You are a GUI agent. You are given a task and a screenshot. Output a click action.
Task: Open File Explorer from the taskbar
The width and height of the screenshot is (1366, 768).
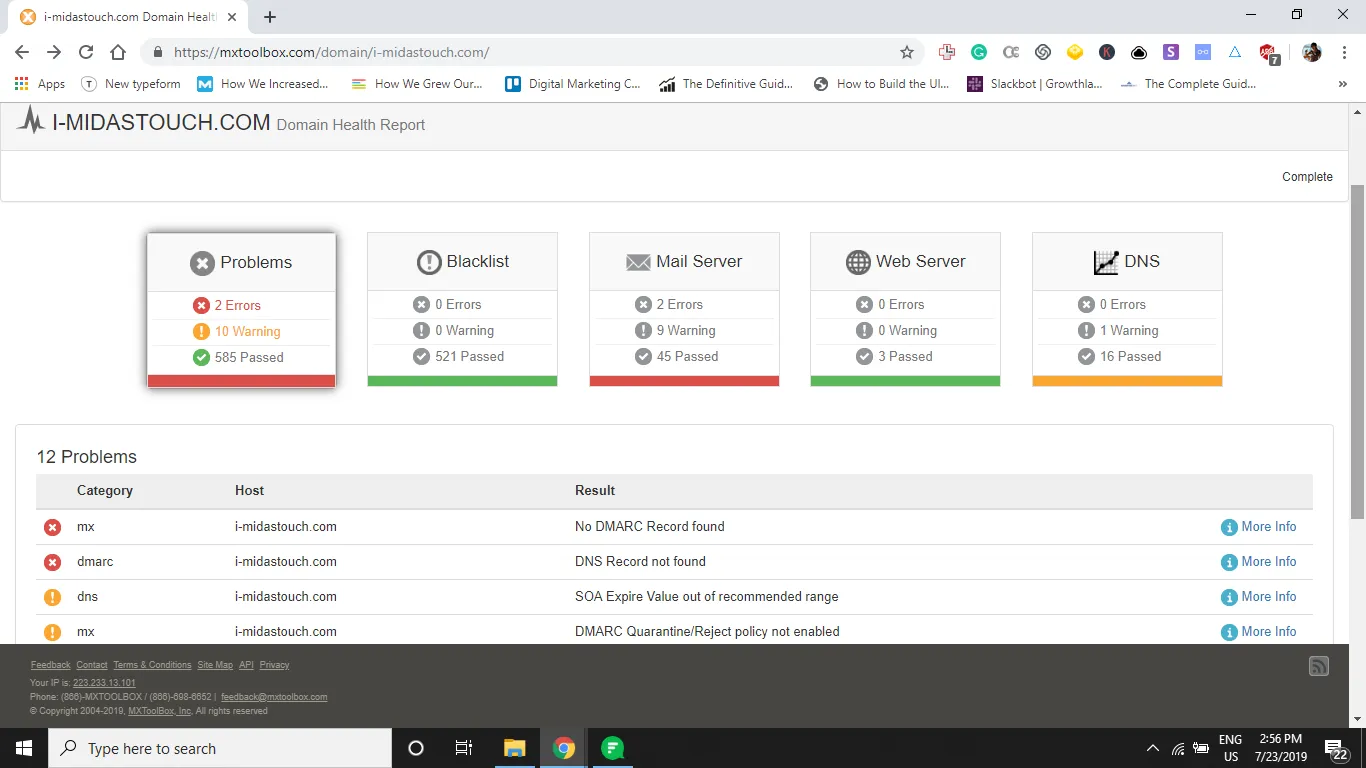click(514, 748)
